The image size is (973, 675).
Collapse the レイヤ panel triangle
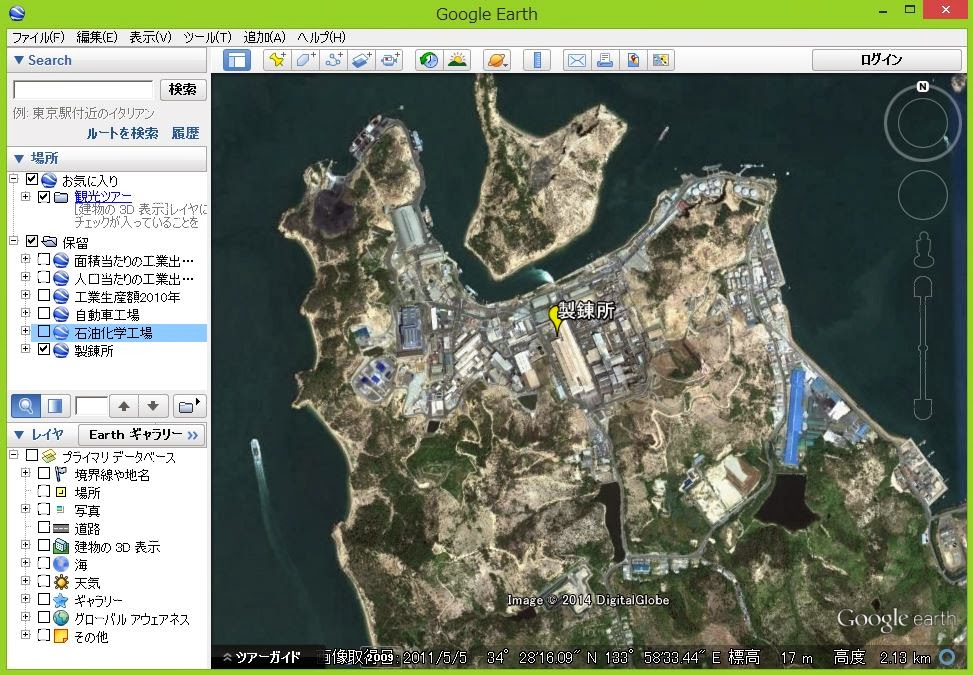[x=19, y=434]
